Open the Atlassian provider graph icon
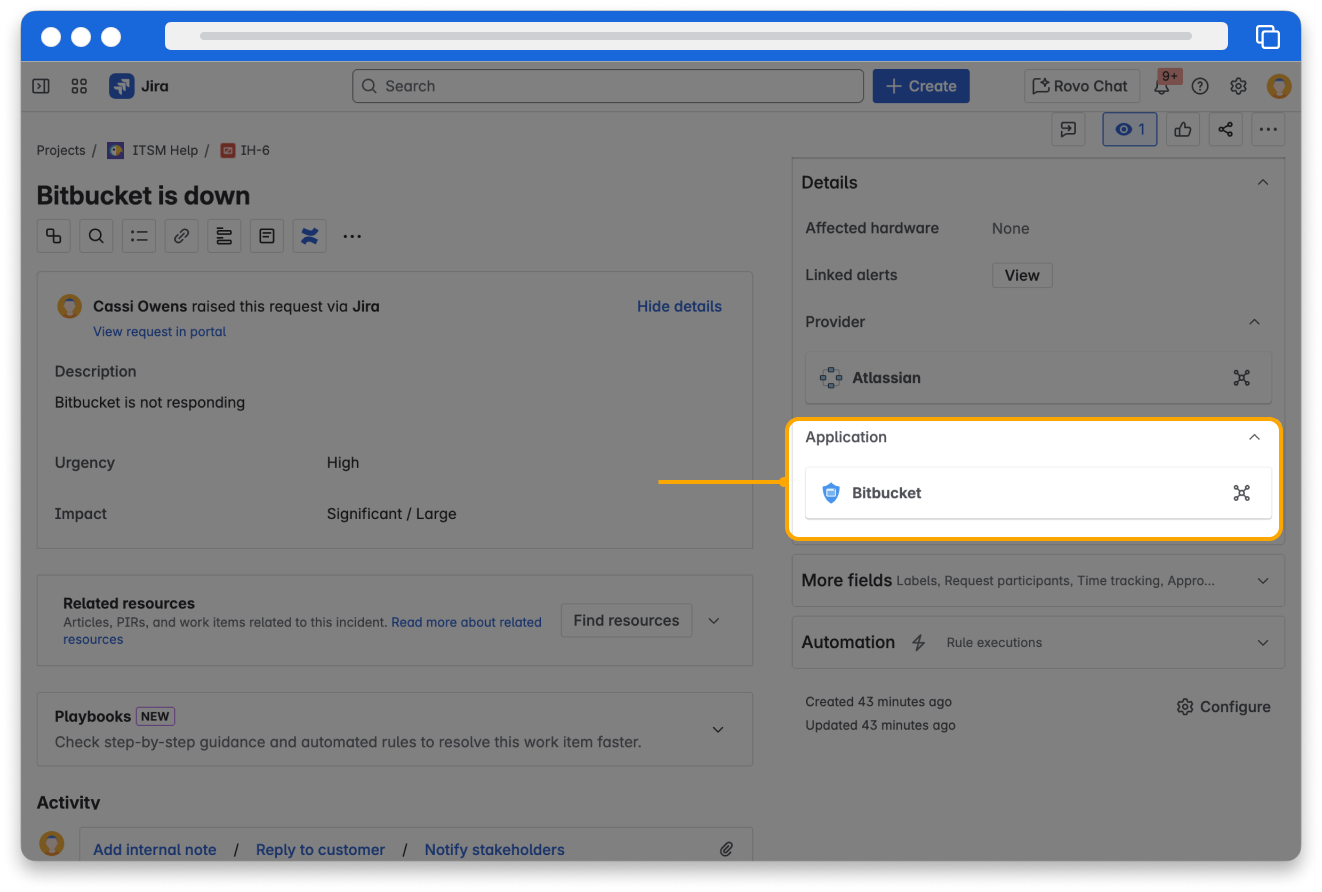 pos(1242,378)
